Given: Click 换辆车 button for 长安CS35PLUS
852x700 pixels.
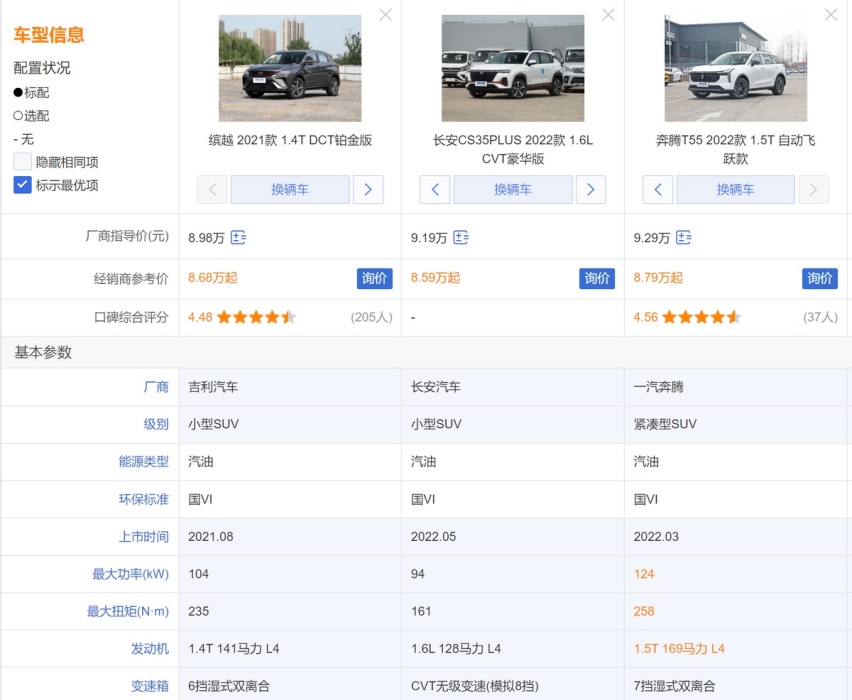Looking at the screenshot, I should click(x=513, y=190).
